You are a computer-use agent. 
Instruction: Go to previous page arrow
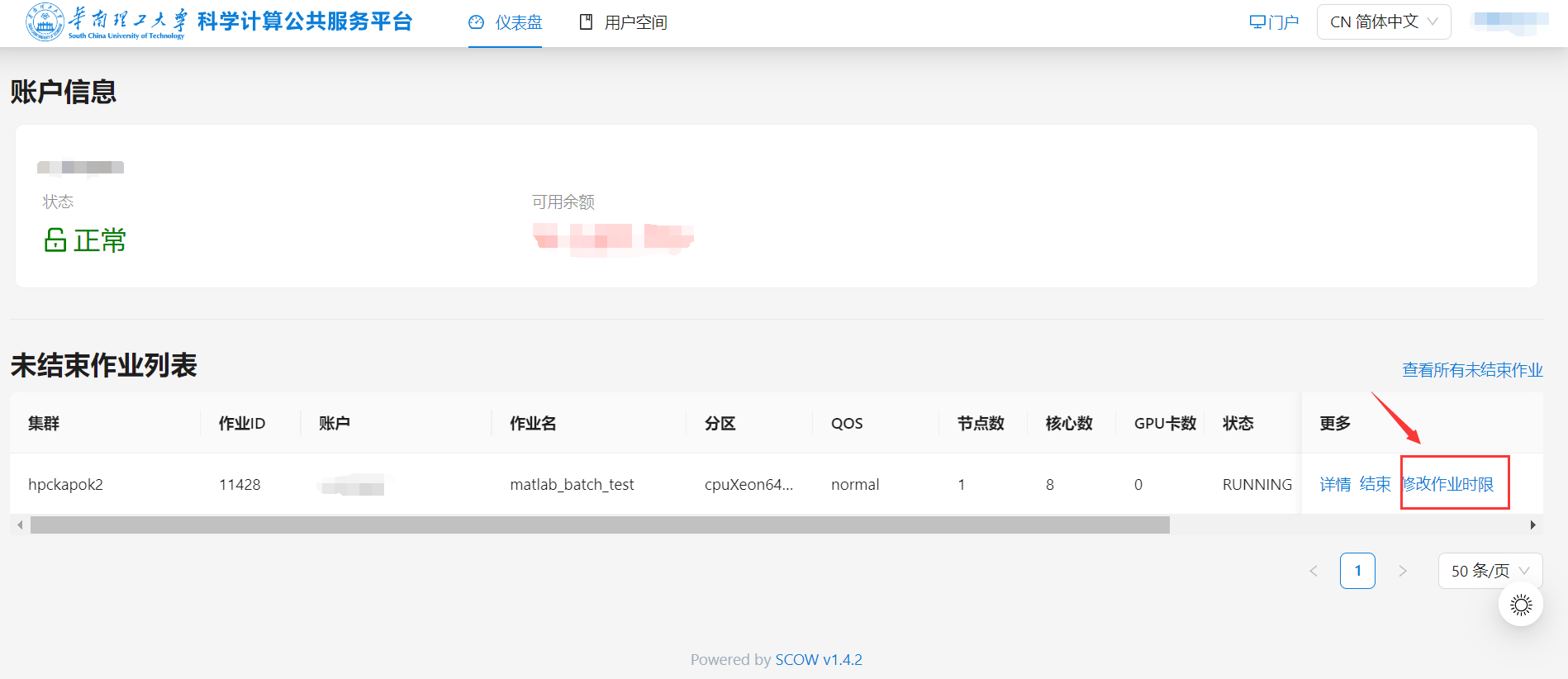tap(1314, 571)
